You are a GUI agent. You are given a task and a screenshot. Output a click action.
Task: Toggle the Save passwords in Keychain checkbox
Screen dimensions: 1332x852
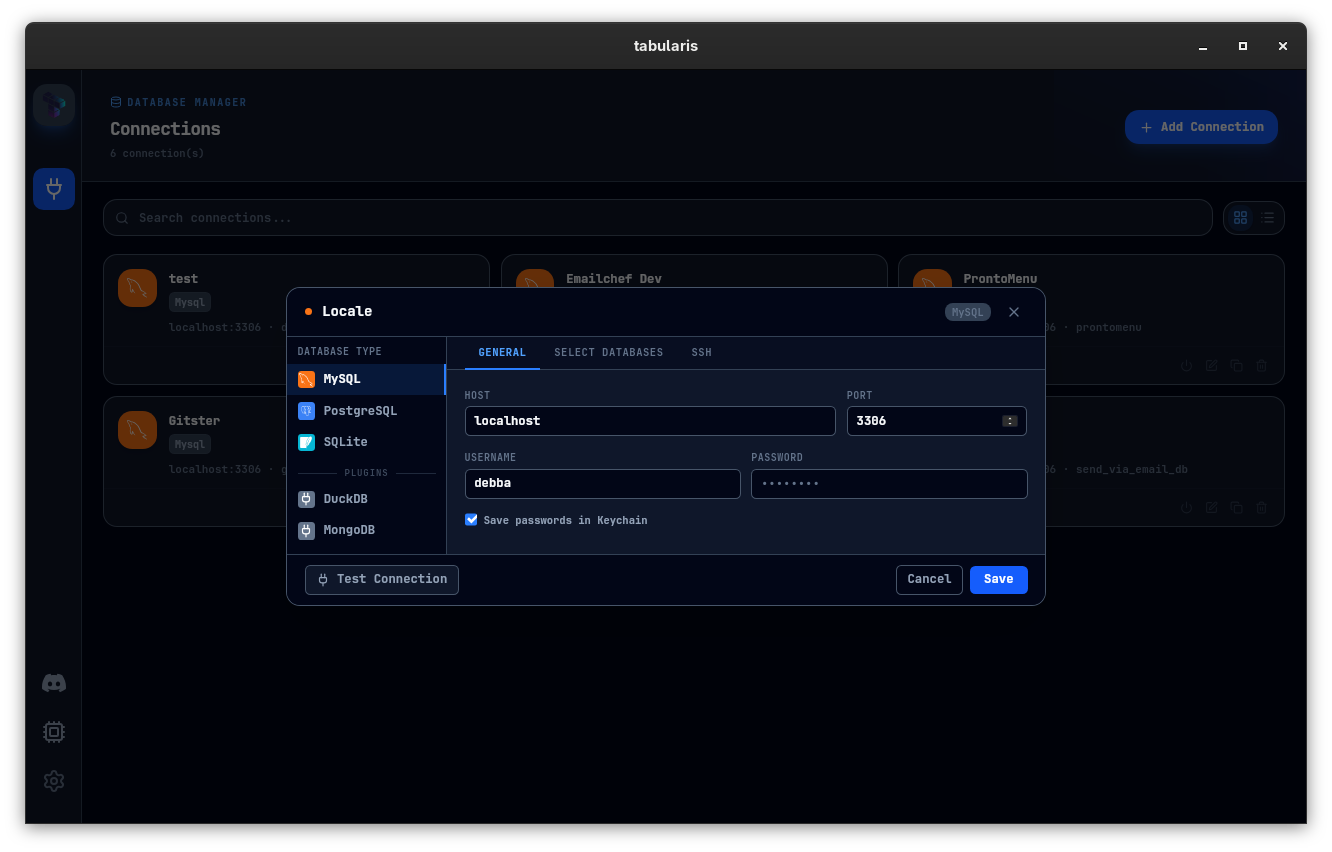[471, 519]
